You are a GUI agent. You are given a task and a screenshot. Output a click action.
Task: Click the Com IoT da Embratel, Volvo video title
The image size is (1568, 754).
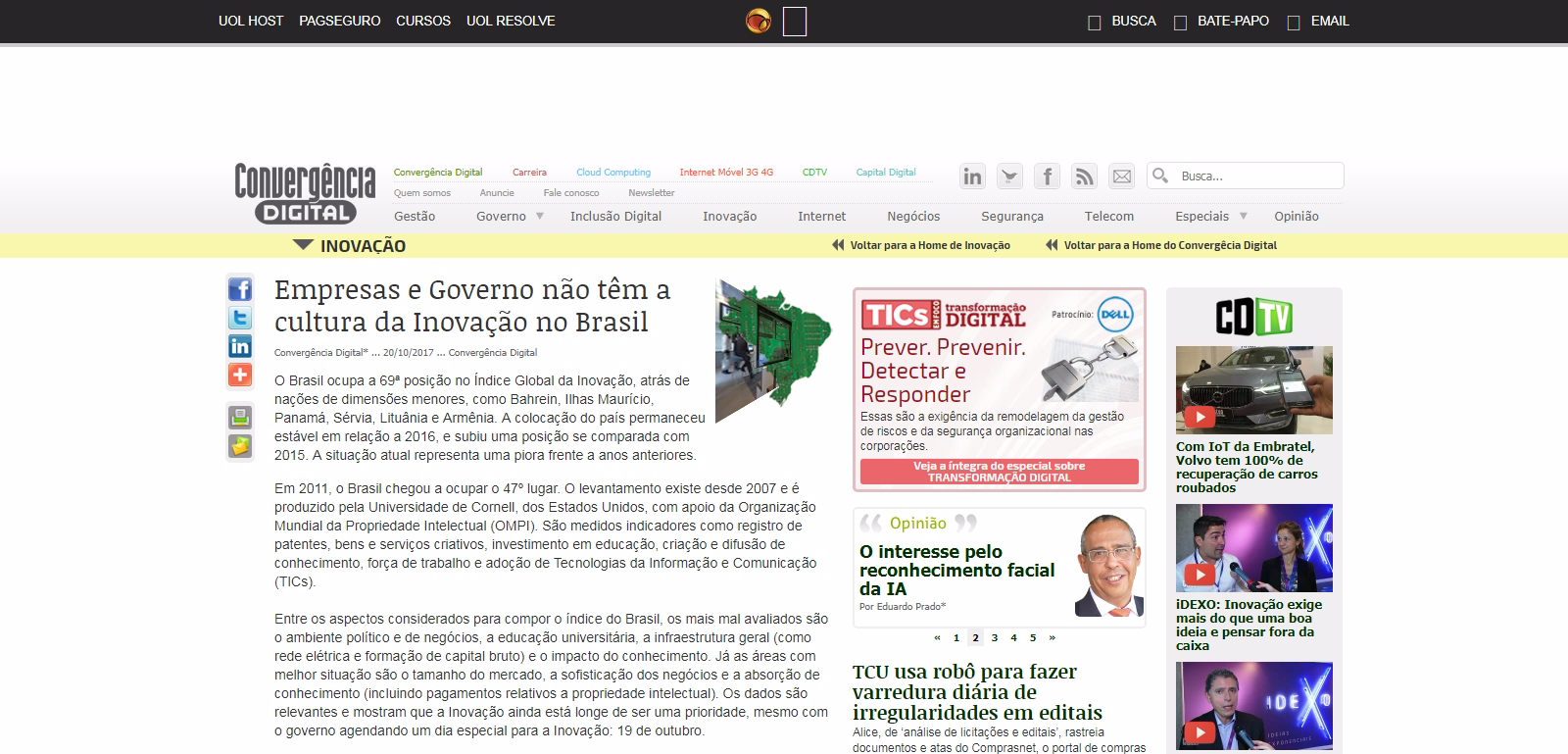click(x=1247, y=467)
